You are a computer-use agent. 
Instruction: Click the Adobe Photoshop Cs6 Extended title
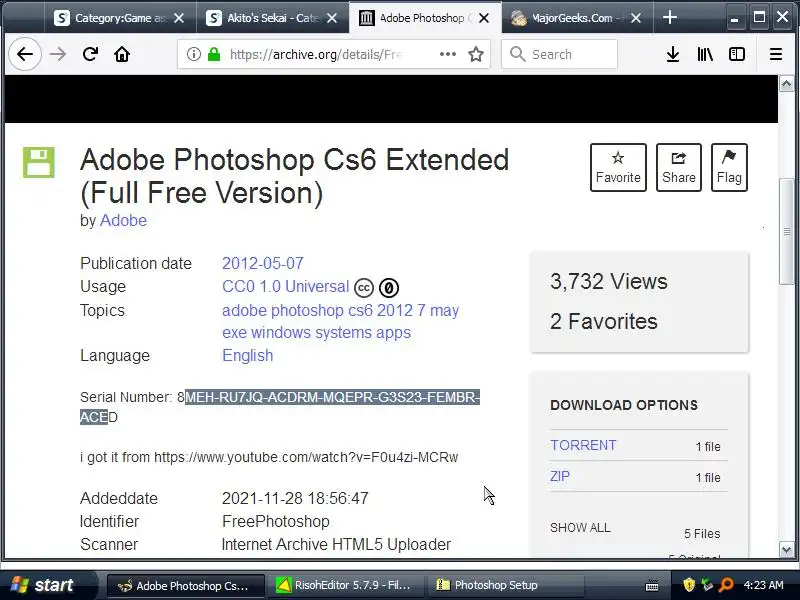pyautogui.click(x=294, y=176)
